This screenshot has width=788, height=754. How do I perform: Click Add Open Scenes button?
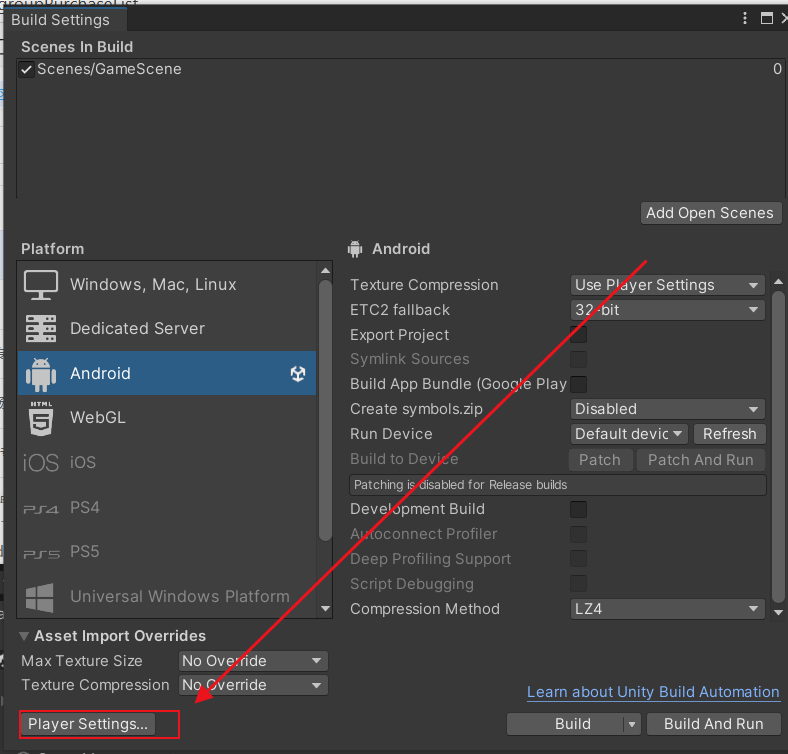pyautogui.click(x=711, y=213)
